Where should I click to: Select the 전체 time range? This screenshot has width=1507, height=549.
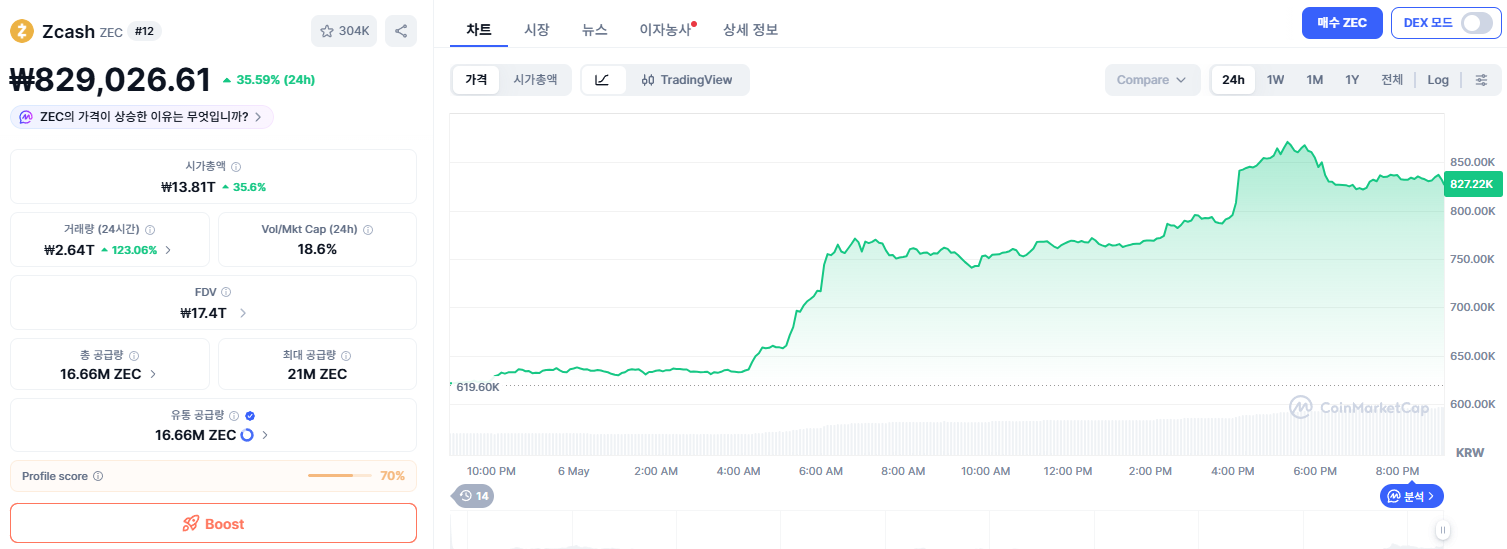pyautogui.click(x=1392, y=80)
